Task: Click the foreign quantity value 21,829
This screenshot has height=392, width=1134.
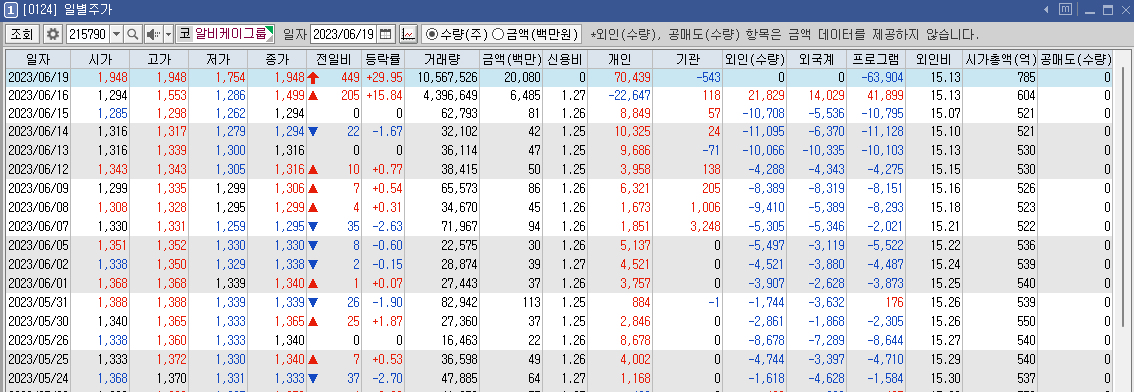Action: pos(767,95)
